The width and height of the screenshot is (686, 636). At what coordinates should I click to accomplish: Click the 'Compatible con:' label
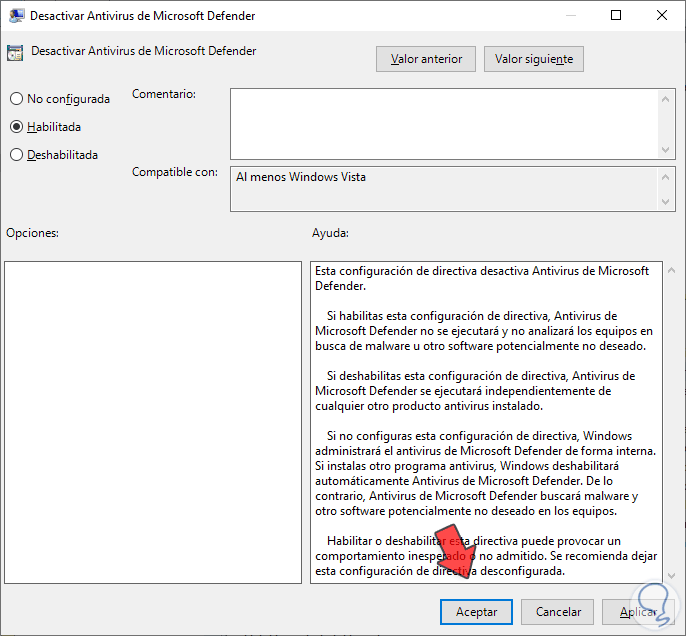tap(175, 172)
